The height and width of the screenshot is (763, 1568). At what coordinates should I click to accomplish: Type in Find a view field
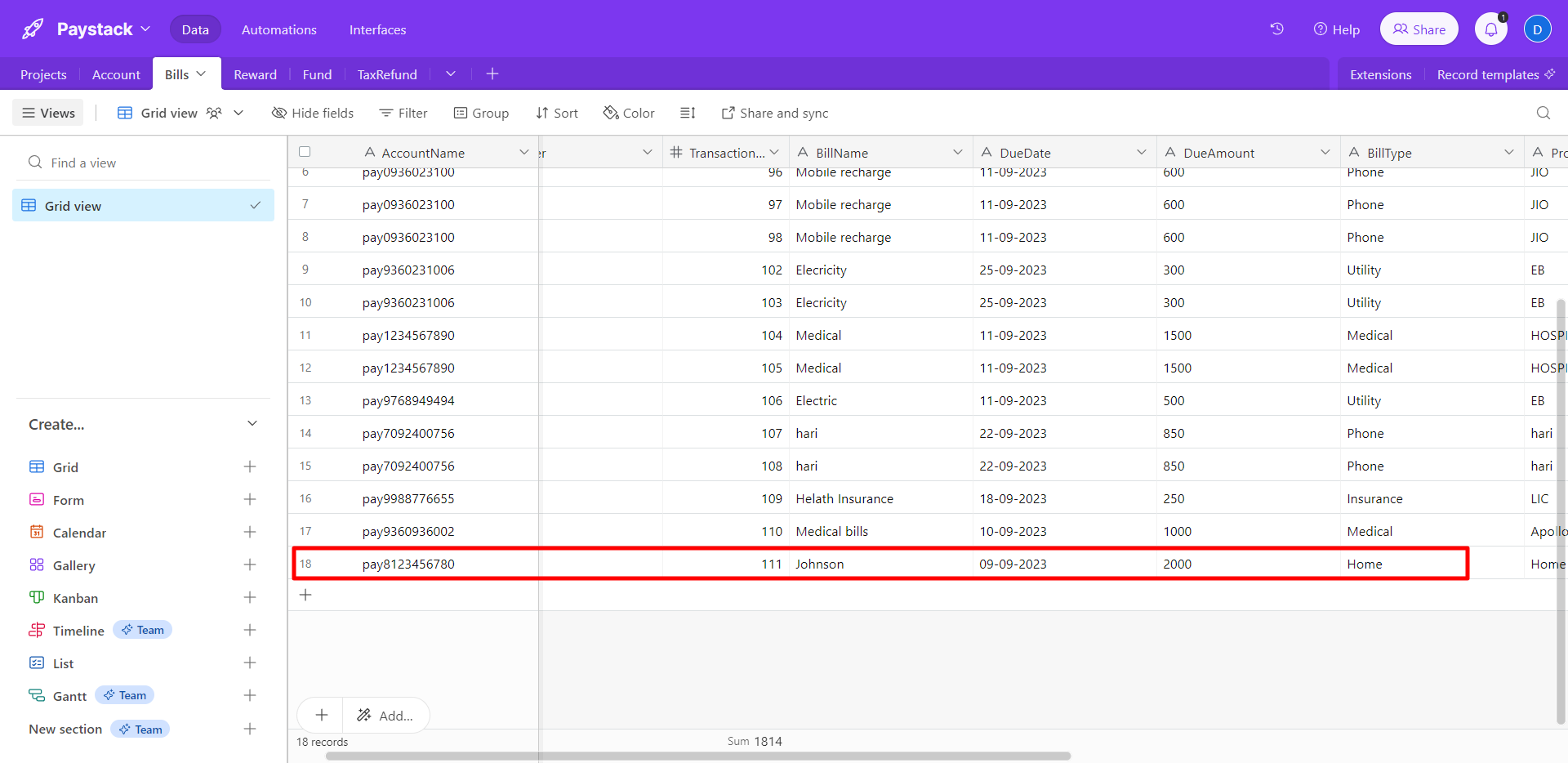[147, 163]
